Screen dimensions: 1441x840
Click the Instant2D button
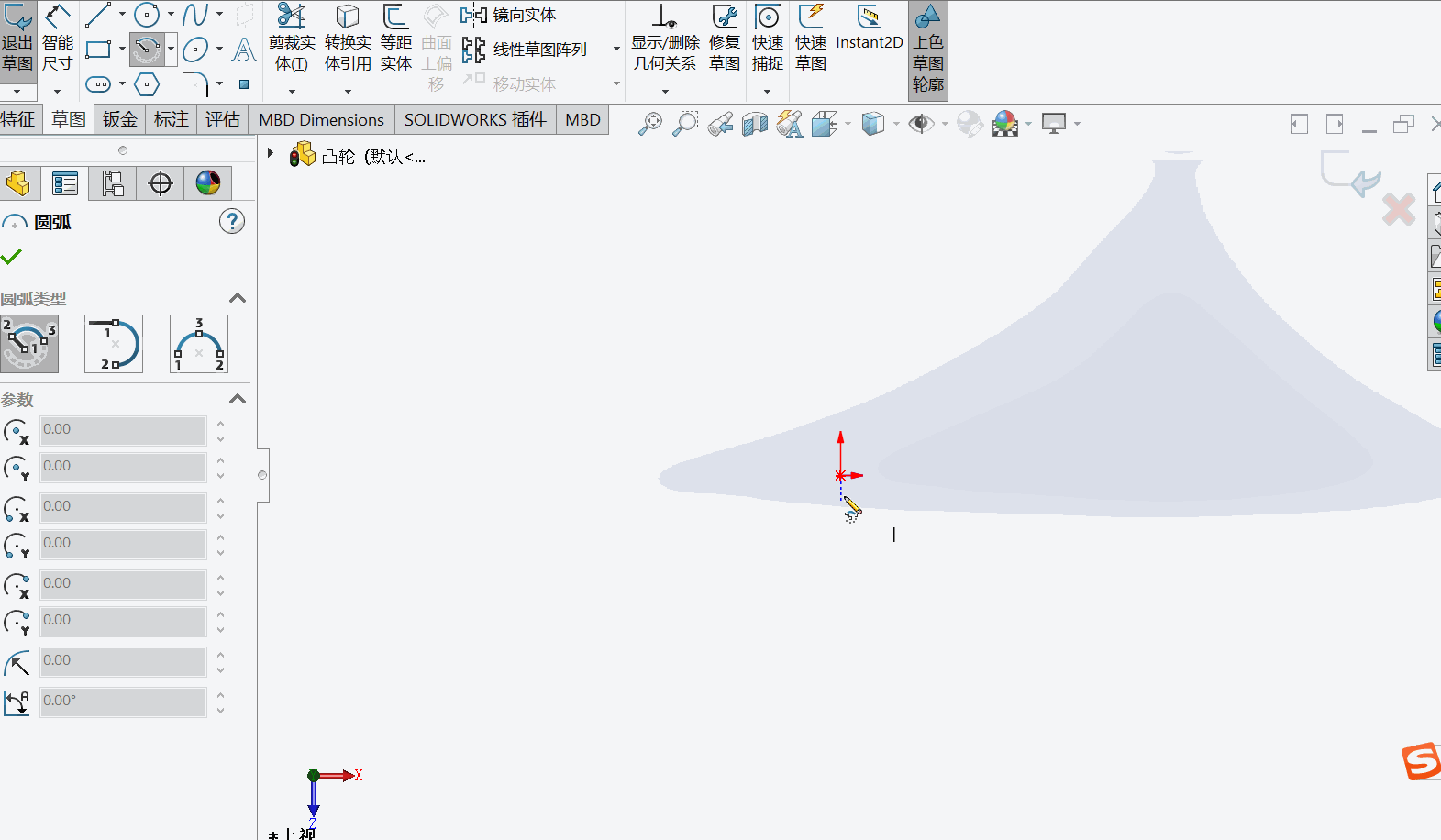tap(870, 29)
